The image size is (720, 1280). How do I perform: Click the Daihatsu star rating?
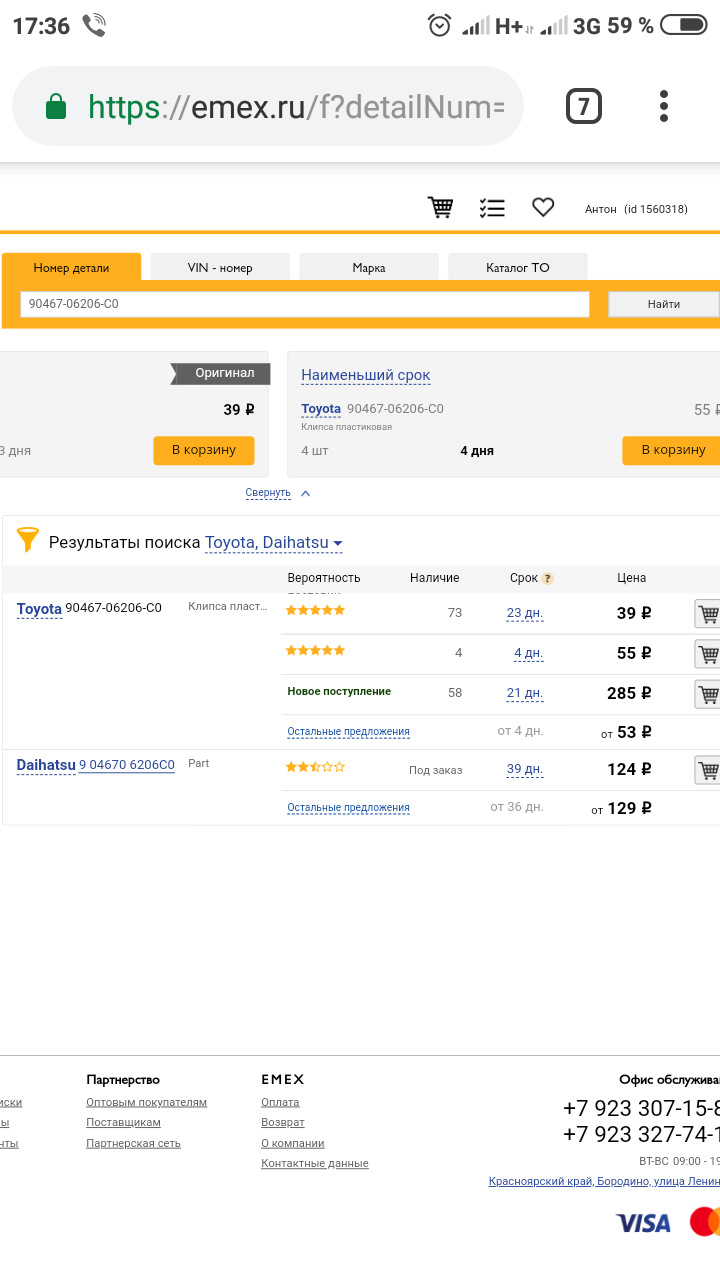[315, 767]
